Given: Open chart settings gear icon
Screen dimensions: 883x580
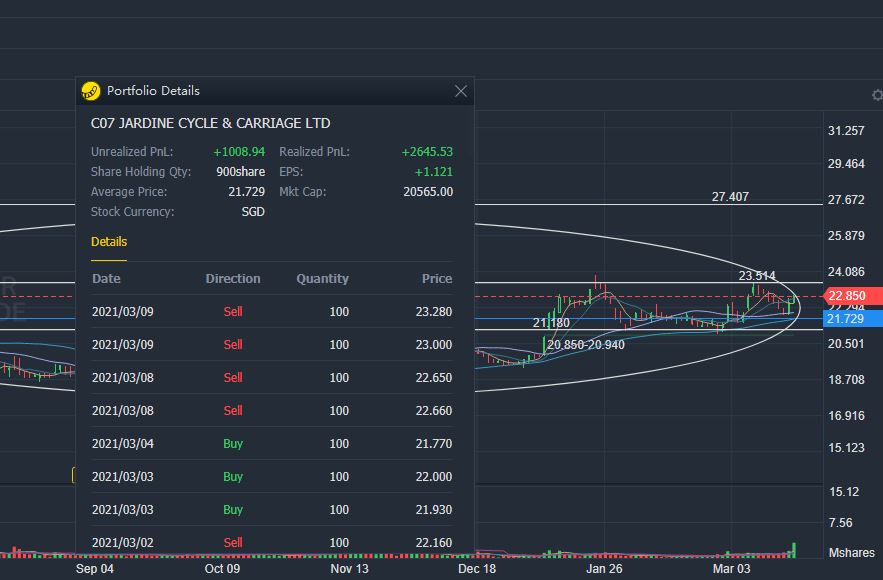Looking at the screenshot, I should [x=877, y=95].
